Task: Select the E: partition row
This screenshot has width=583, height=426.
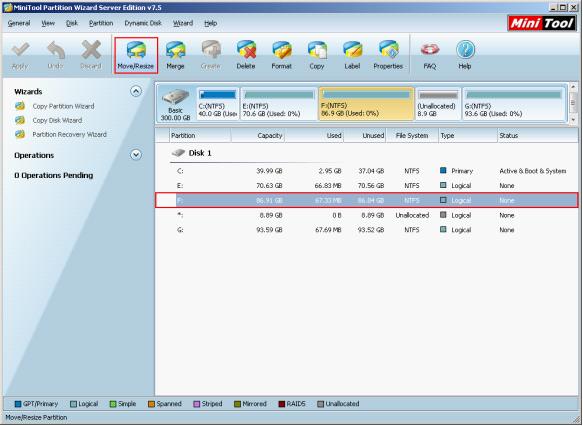Action: tap(367, 185)
